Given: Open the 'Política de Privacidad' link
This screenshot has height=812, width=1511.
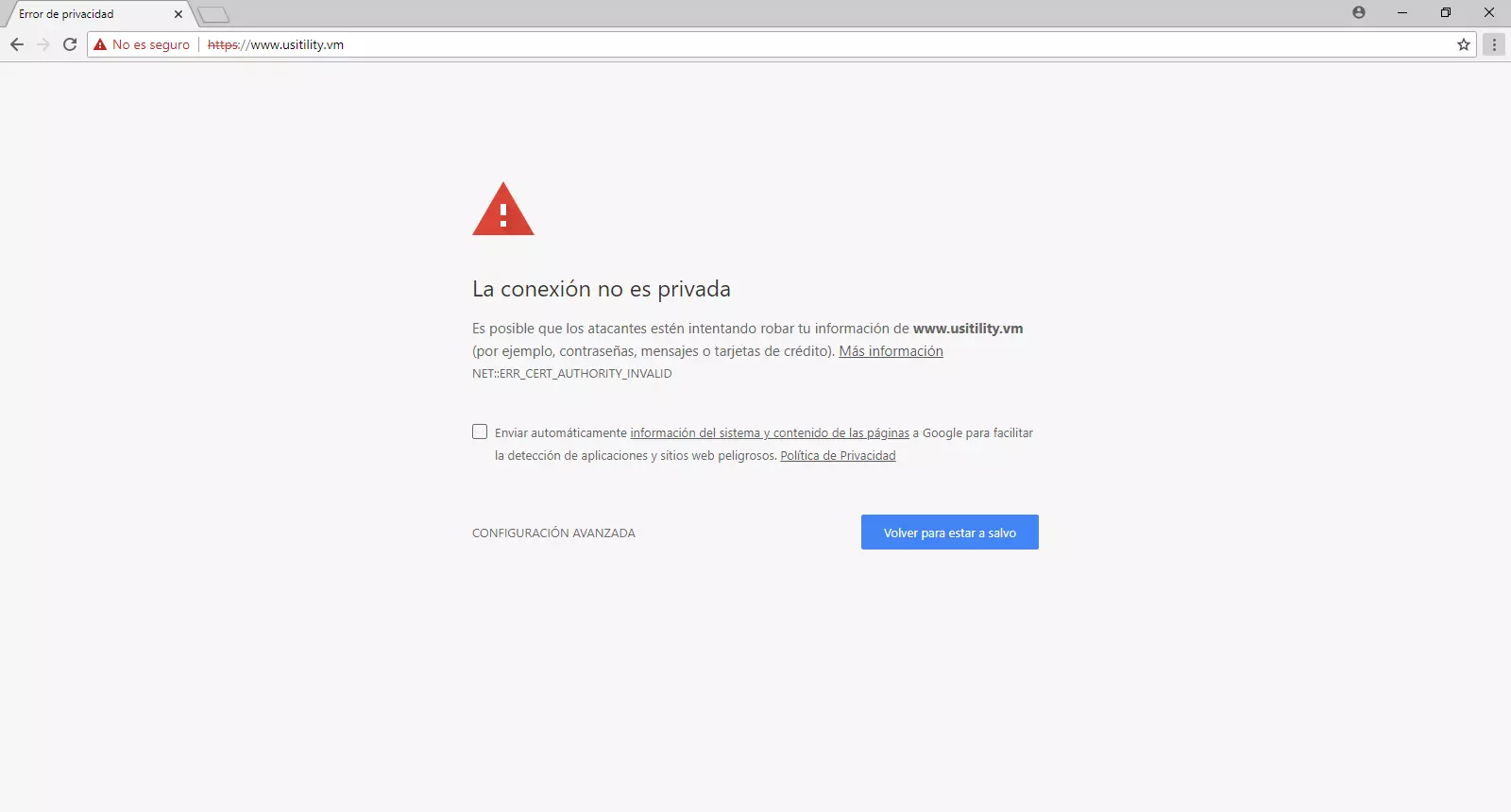Looking at the screenshot, I should 838,456.
